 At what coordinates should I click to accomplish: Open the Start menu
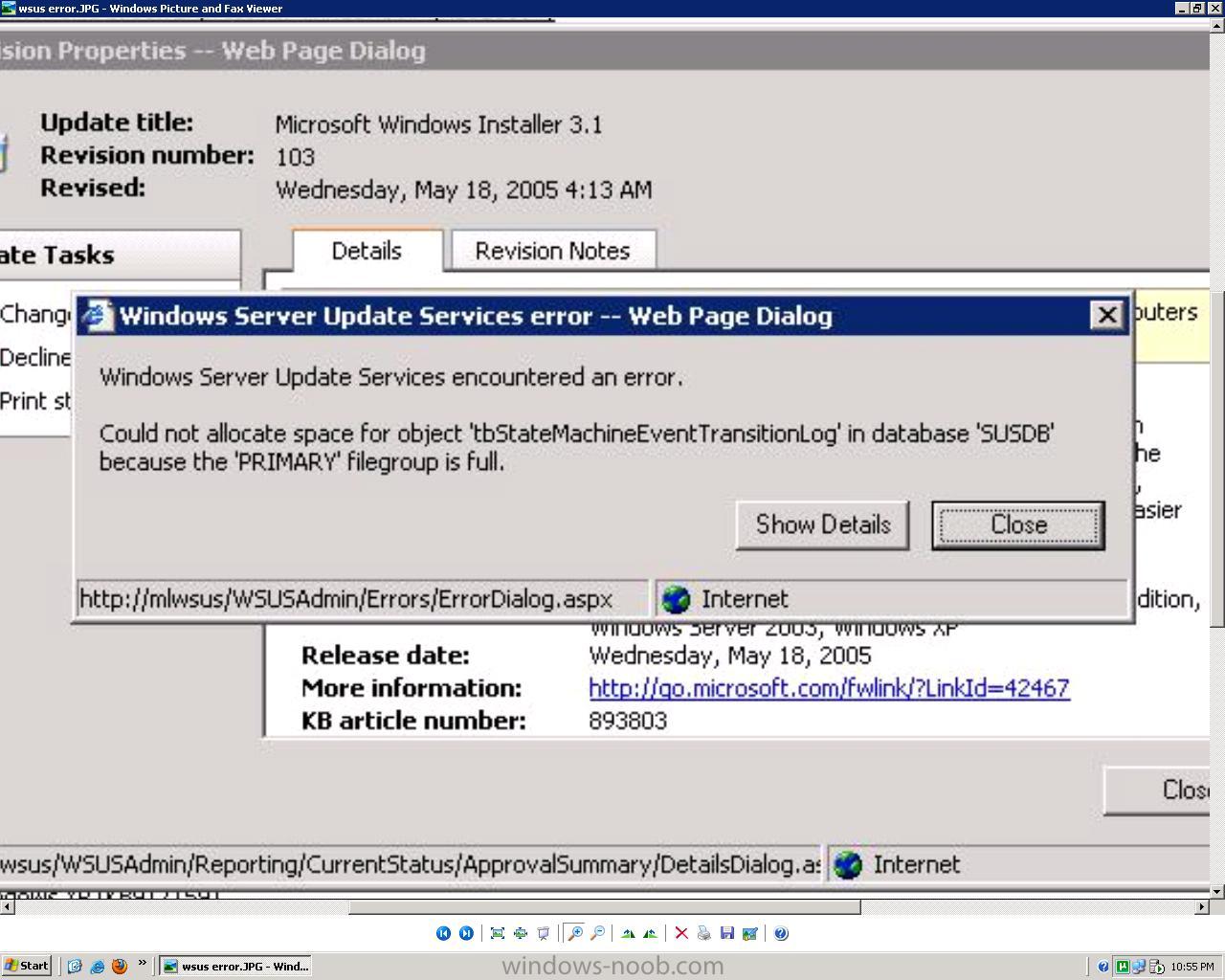click(x=27, y=967)
